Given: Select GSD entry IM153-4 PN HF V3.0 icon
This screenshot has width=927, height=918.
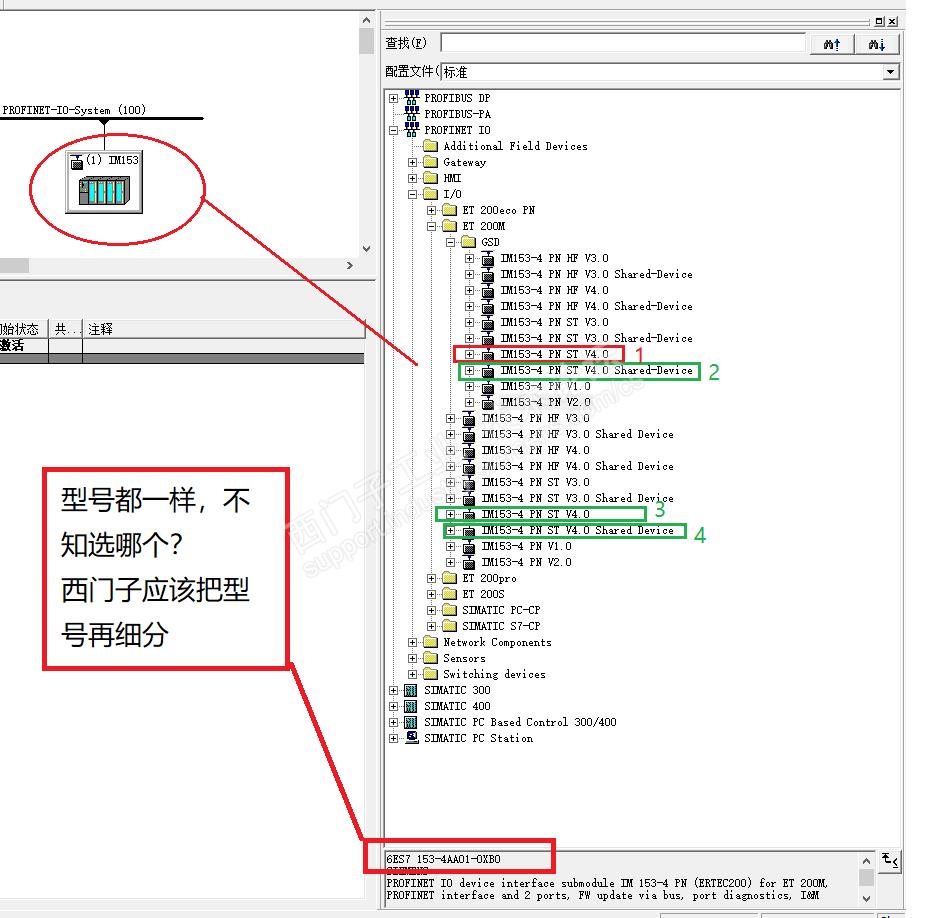Looking at the screenshot, I should click(x=488, y=258).
